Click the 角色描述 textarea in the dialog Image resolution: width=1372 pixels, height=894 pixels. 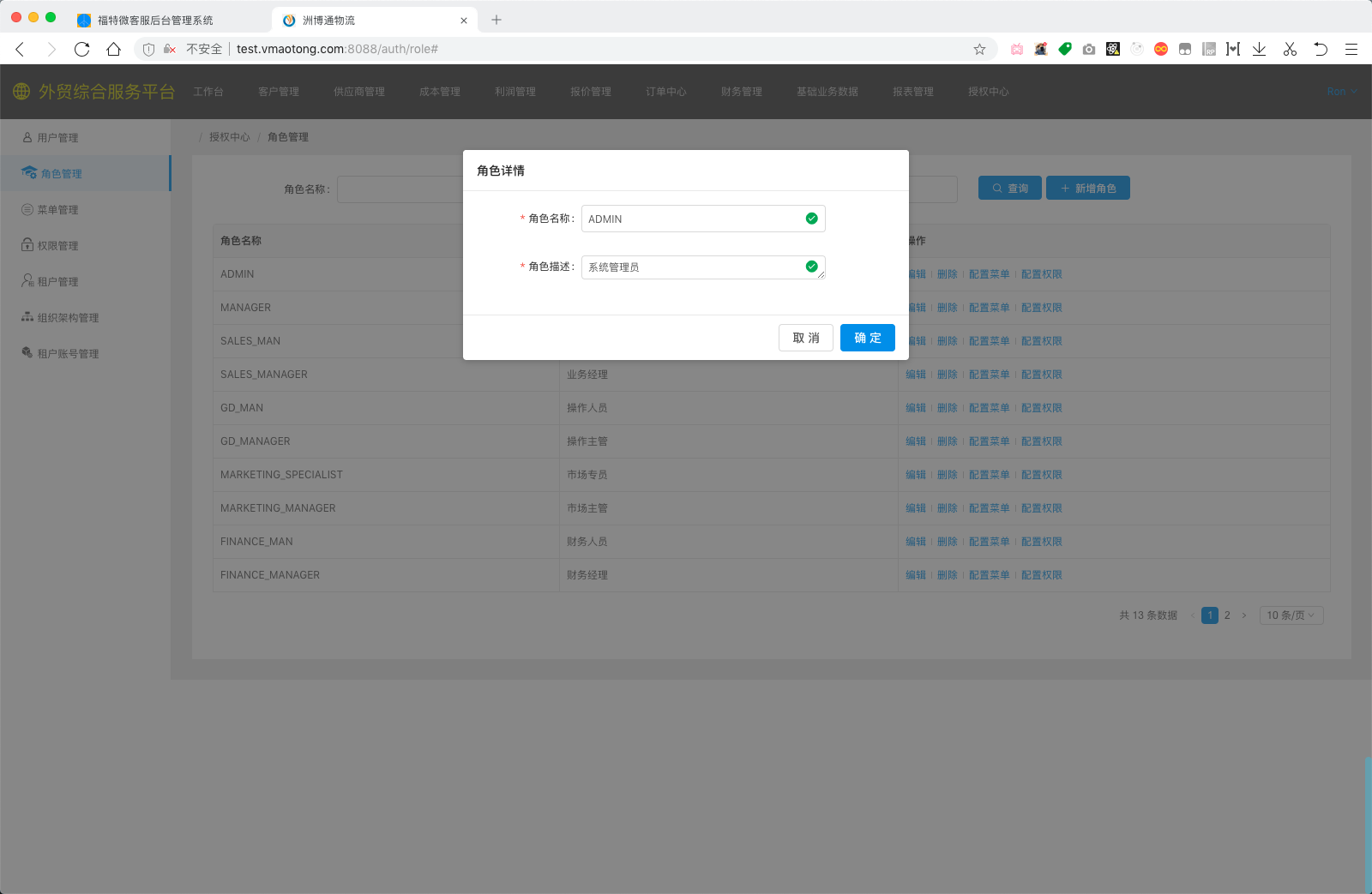[703, 267]
